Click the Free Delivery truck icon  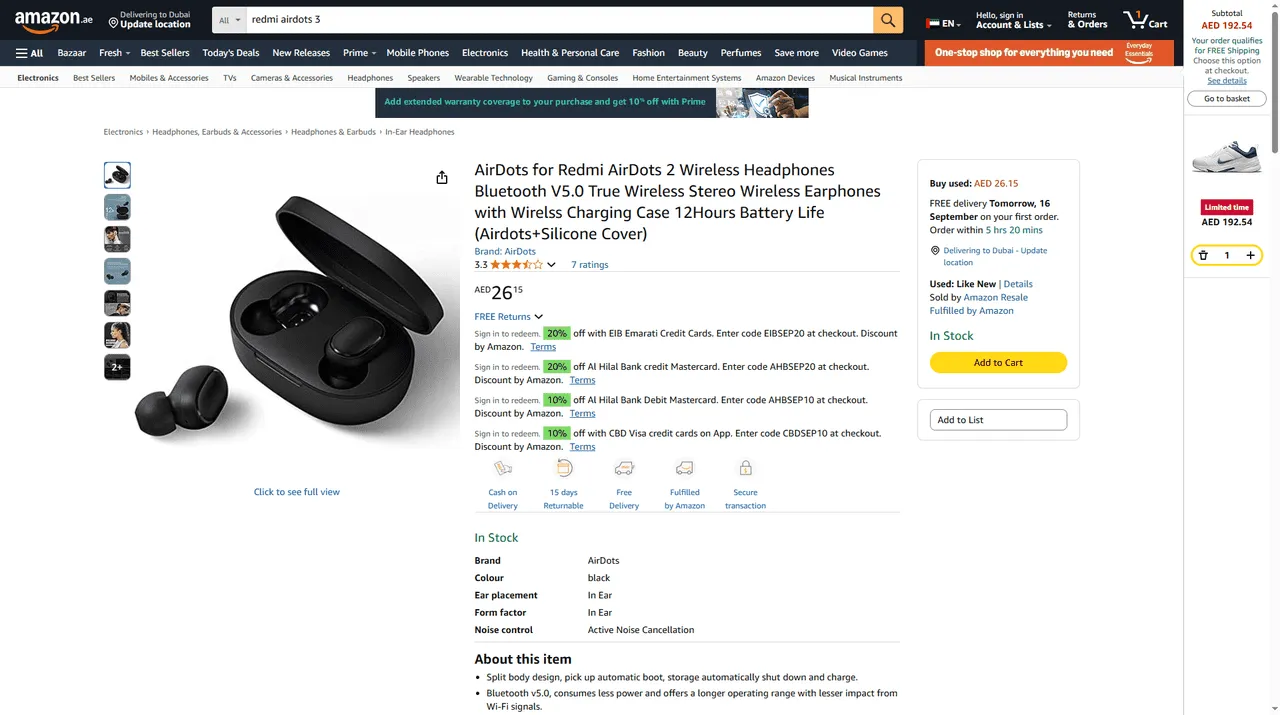tap(624, 468)
